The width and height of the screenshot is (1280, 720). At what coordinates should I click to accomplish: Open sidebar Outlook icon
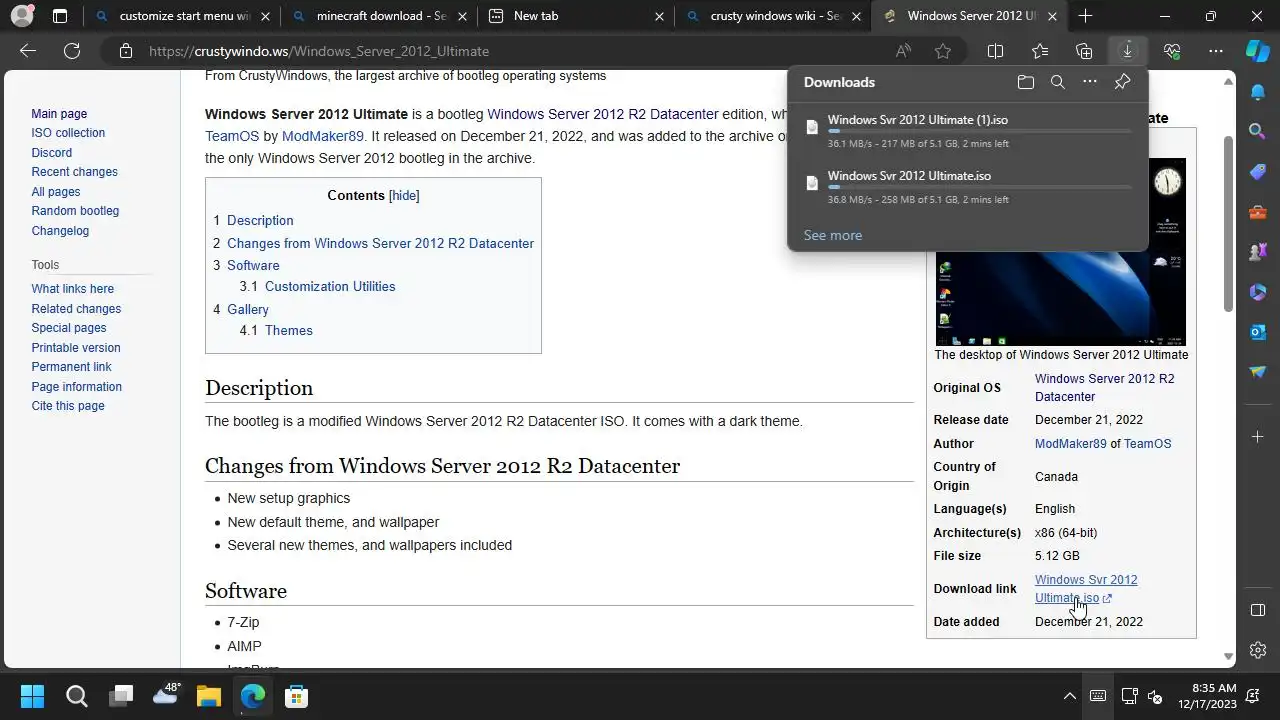pyautogui.click(x=1258, y=332)
